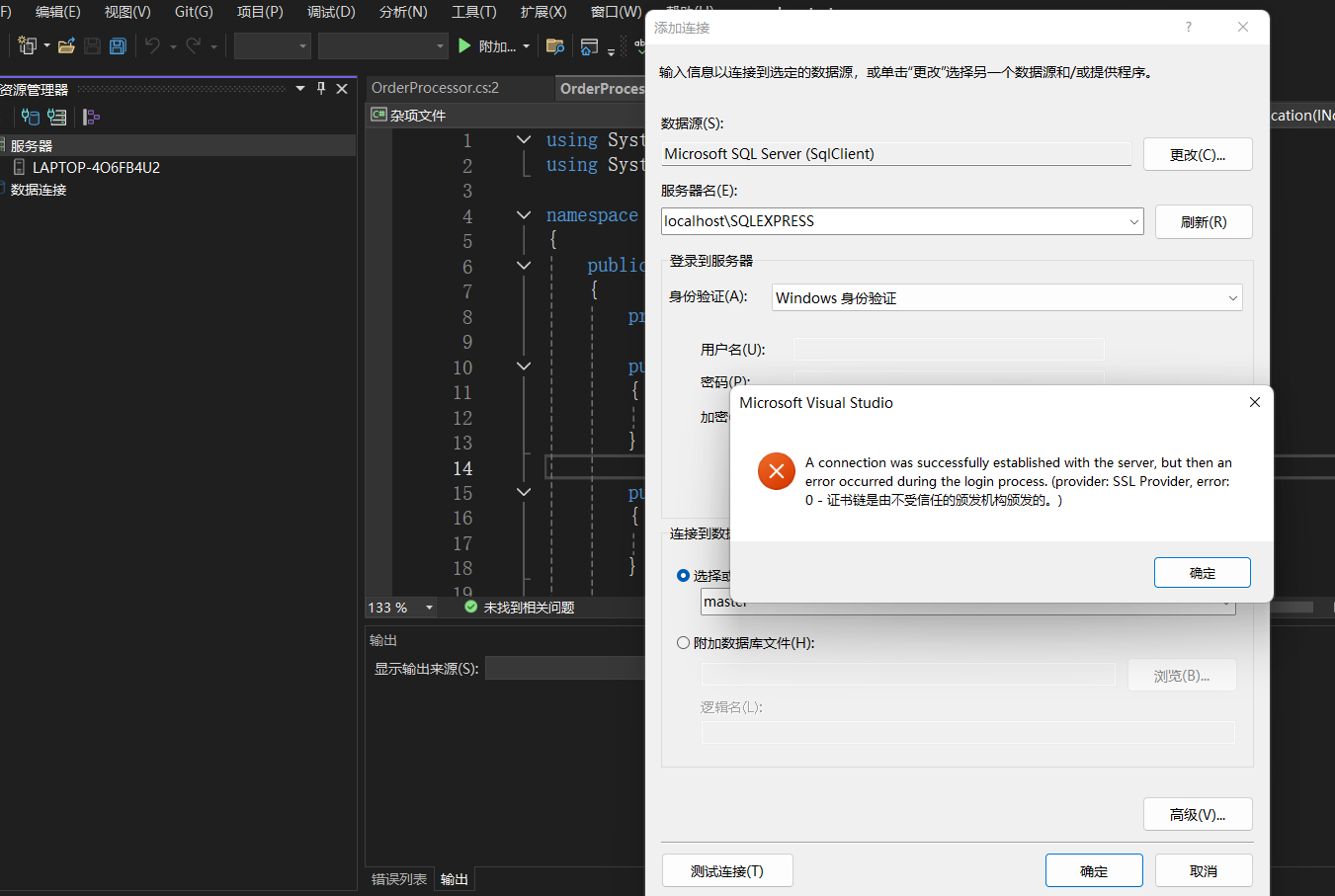Collapse the code block at line 15

[524, 491]
